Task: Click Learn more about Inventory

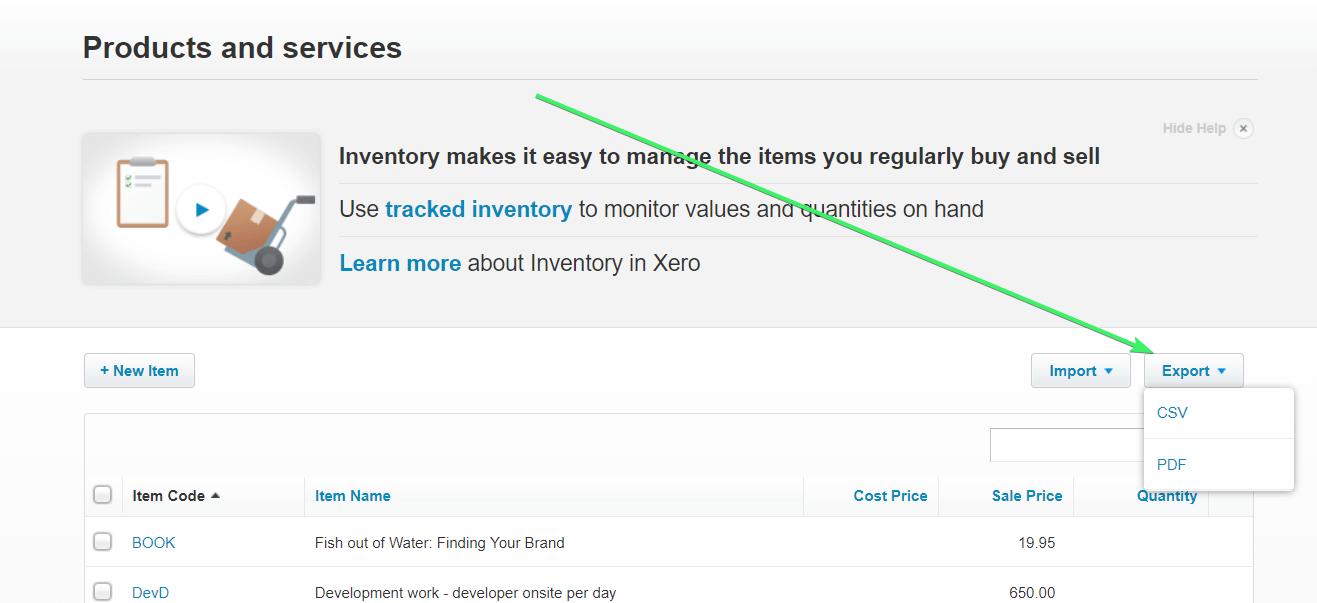Action: pos(400,263)
